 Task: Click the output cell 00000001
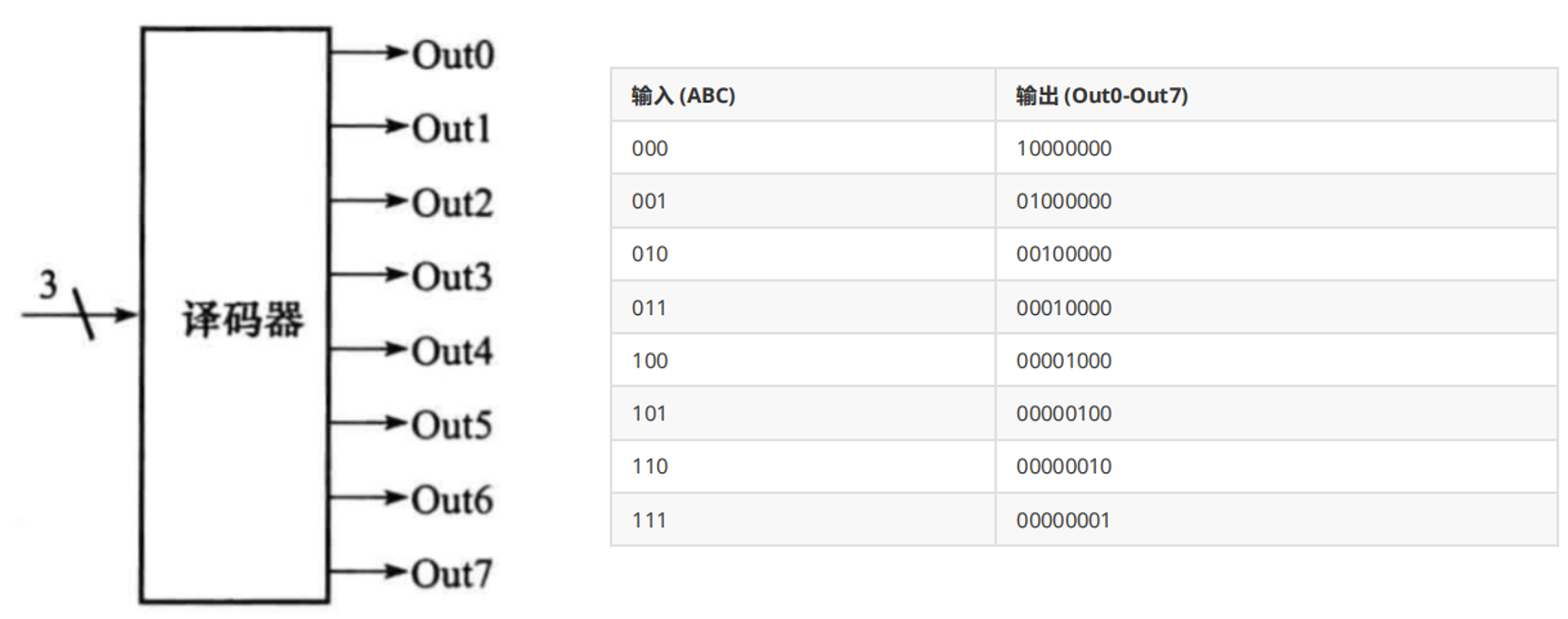pyautogui.click(x=1063, y=520)
